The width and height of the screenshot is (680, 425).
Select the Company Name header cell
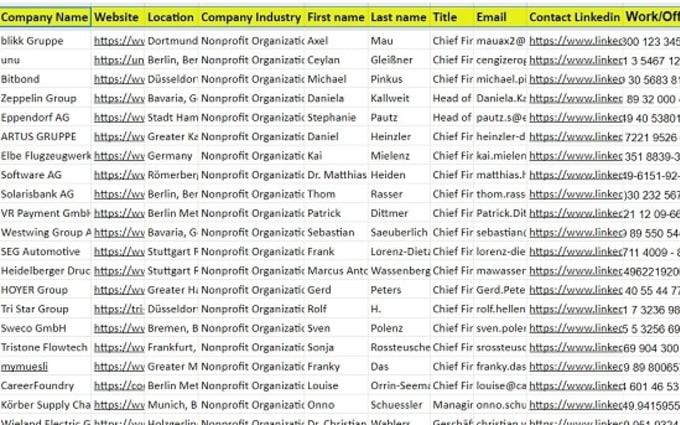point(45,17)
